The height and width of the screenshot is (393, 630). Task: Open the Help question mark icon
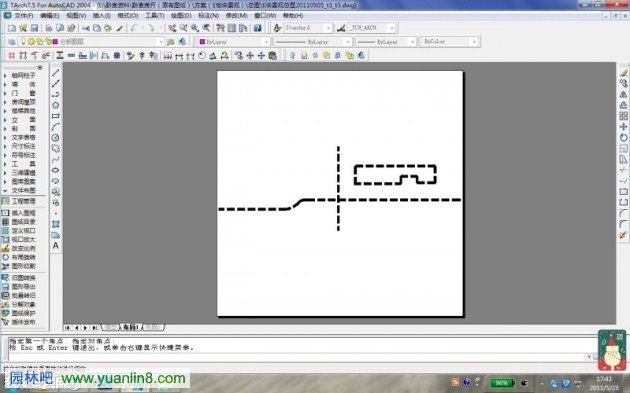pos(258,28)
